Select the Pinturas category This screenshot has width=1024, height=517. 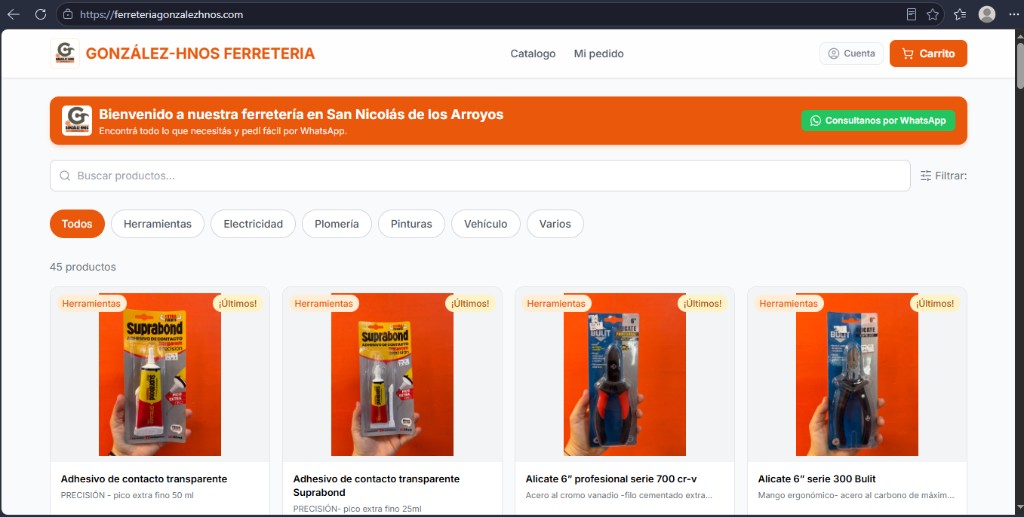(x=411, y=224)
